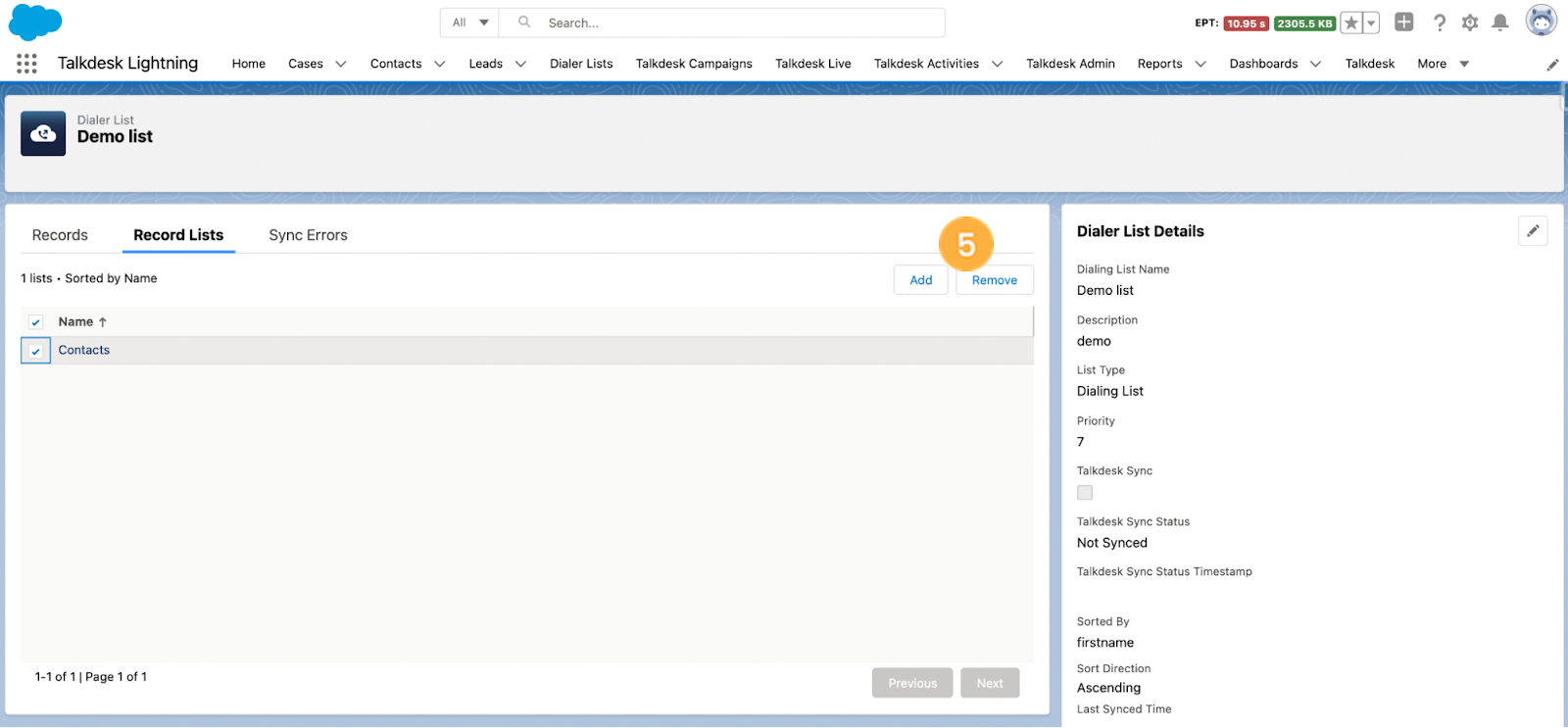Open the Cases nav item
Screen dimensions: 1568x728
point(306,64)
